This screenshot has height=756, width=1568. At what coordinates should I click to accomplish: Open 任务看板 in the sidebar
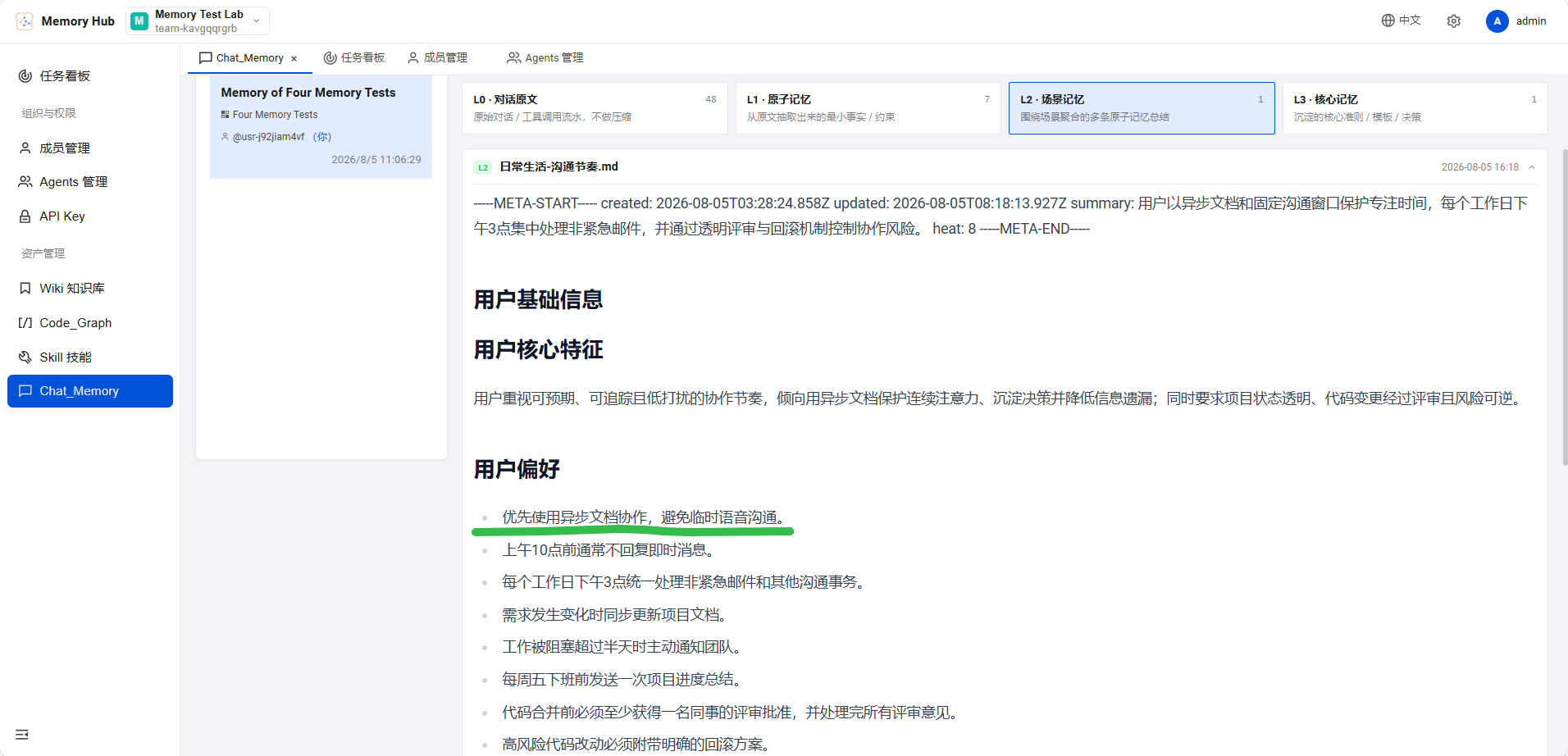[90, 76]
